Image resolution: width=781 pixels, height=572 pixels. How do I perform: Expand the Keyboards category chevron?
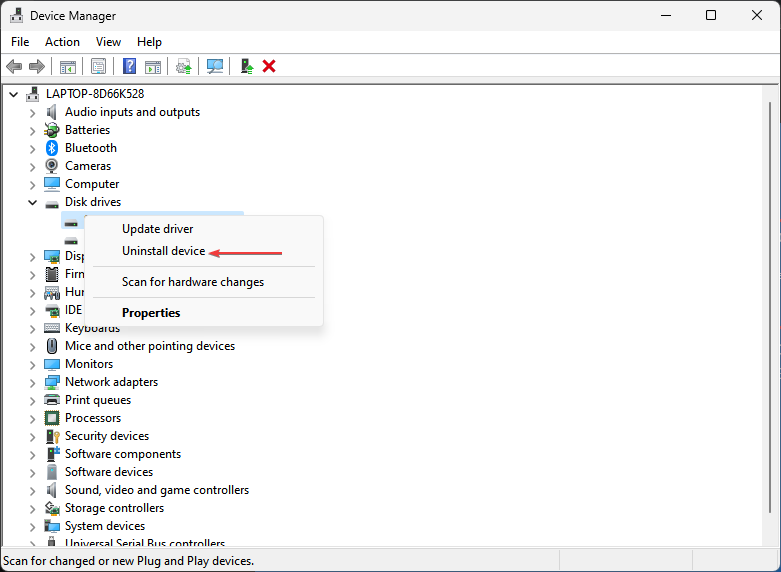pos(32,329)
